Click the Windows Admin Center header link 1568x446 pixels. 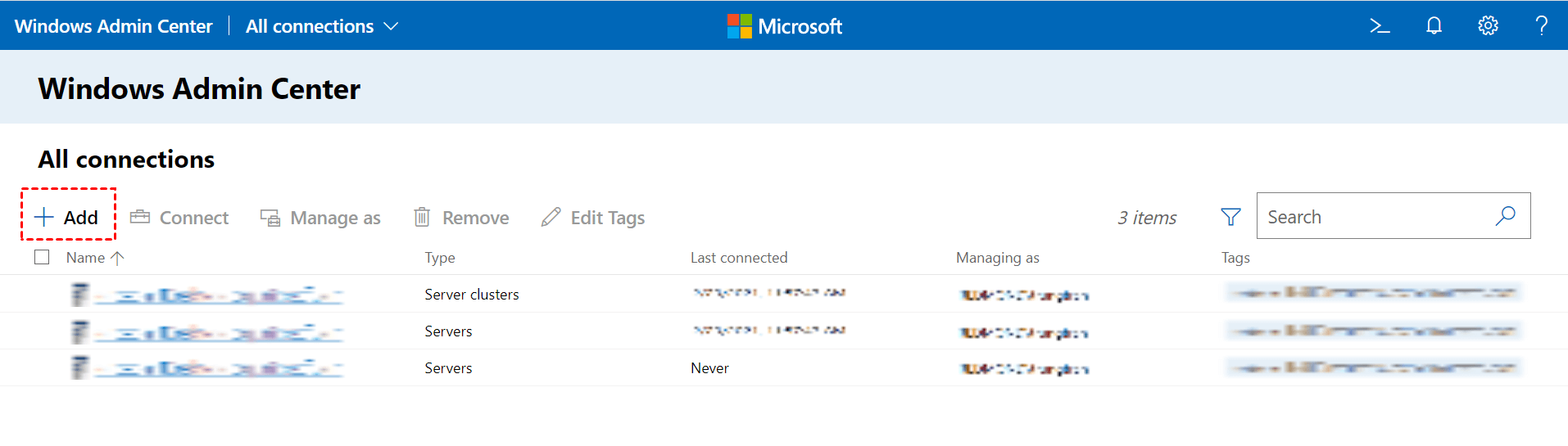pyautogui.click(x=113, y=26)
